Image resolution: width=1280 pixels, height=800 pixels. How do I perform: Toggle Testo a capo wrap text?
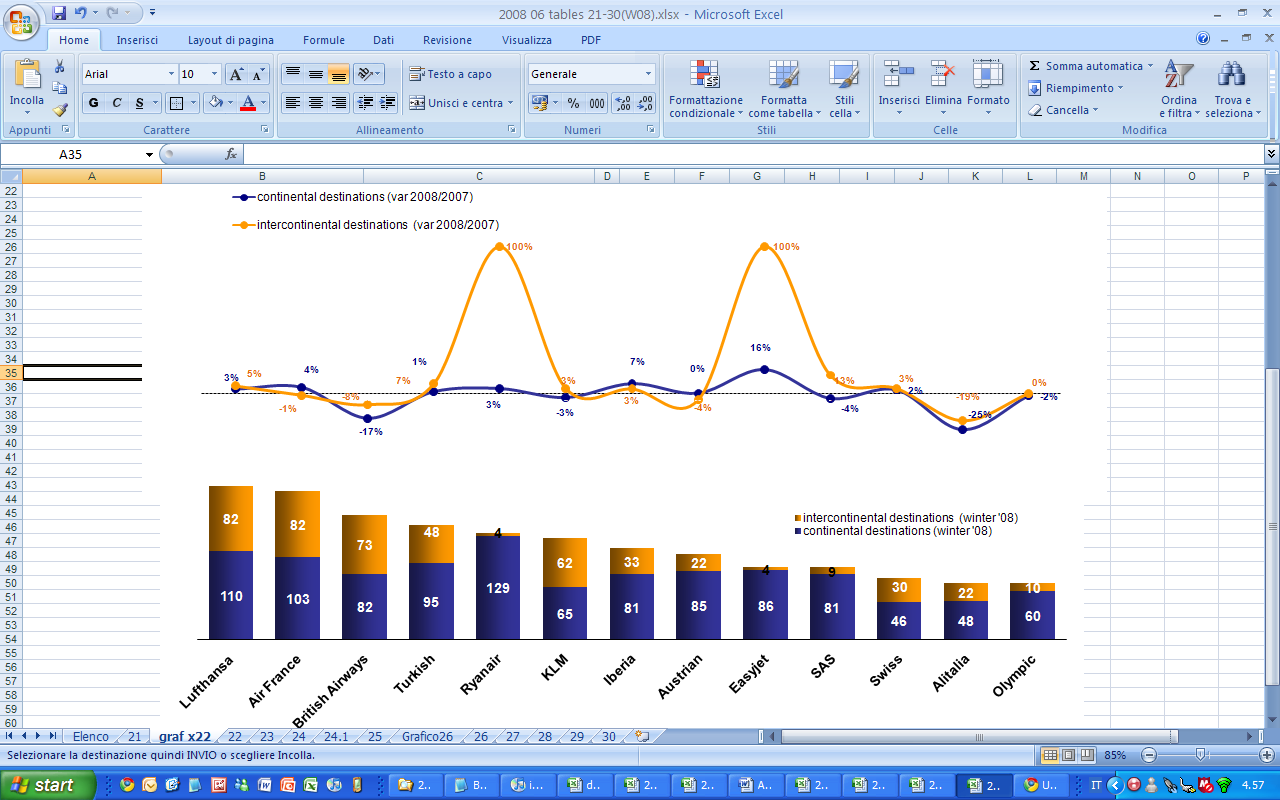click(x=451, y=74)
